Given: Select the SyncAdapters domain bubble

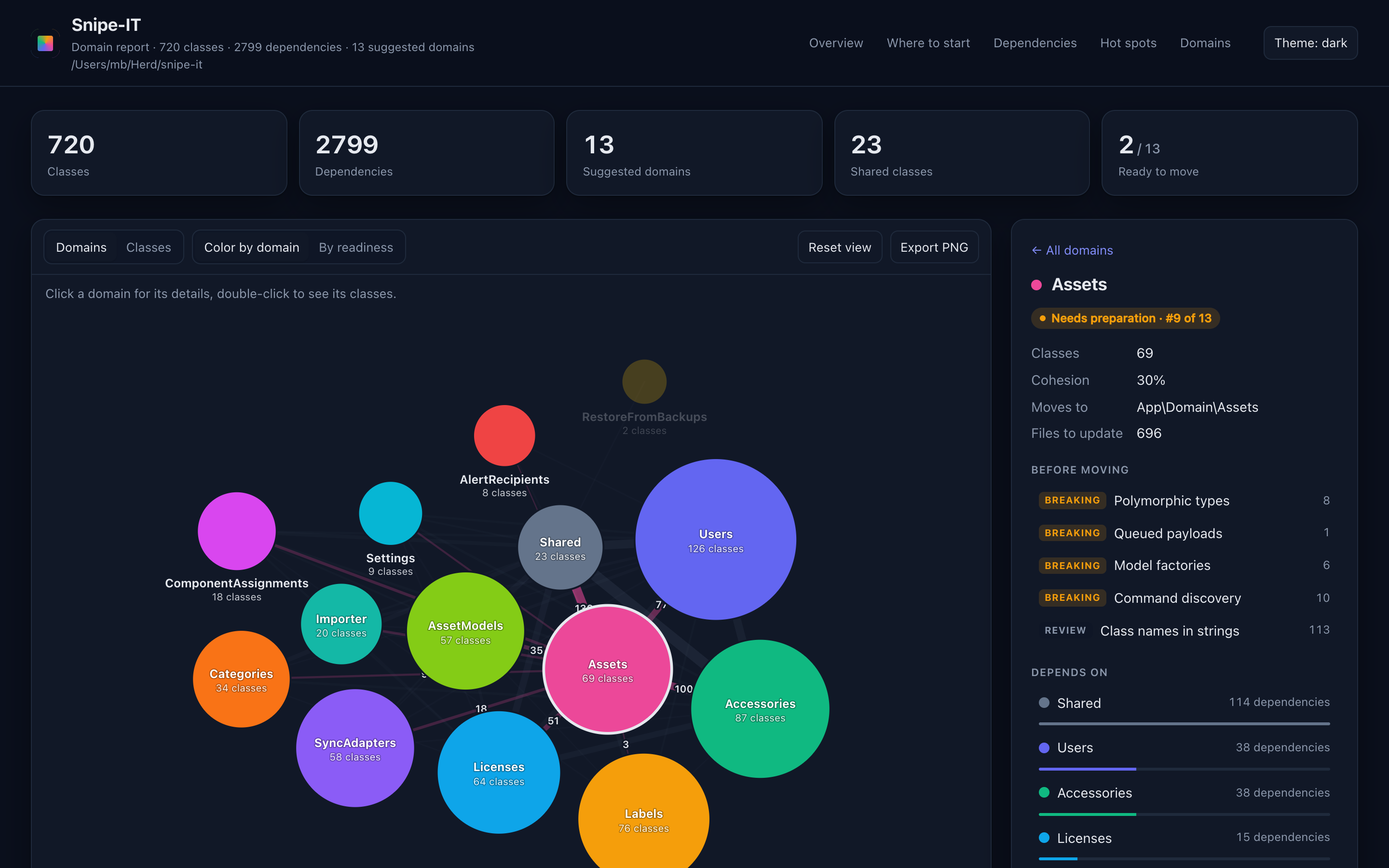Looking at the screenshot, I should [354, 748].
